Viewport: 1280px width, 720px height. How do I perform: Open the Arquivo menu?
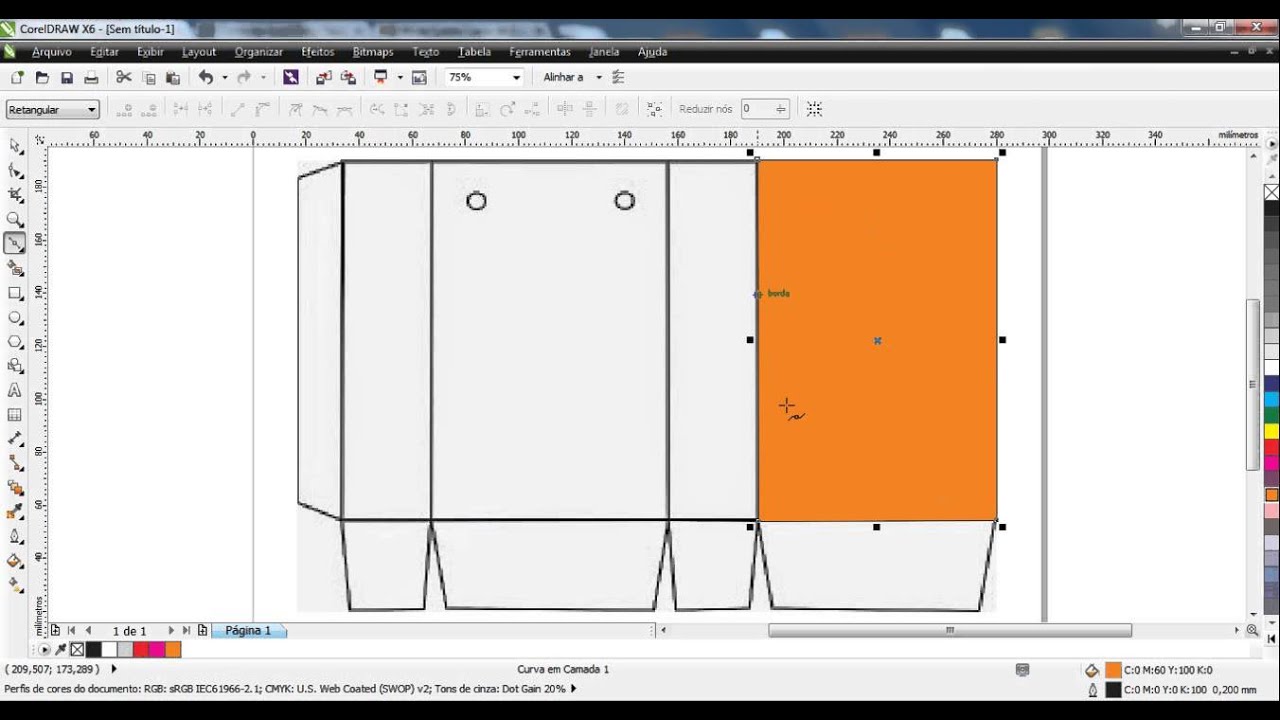[x=52, y=52]
